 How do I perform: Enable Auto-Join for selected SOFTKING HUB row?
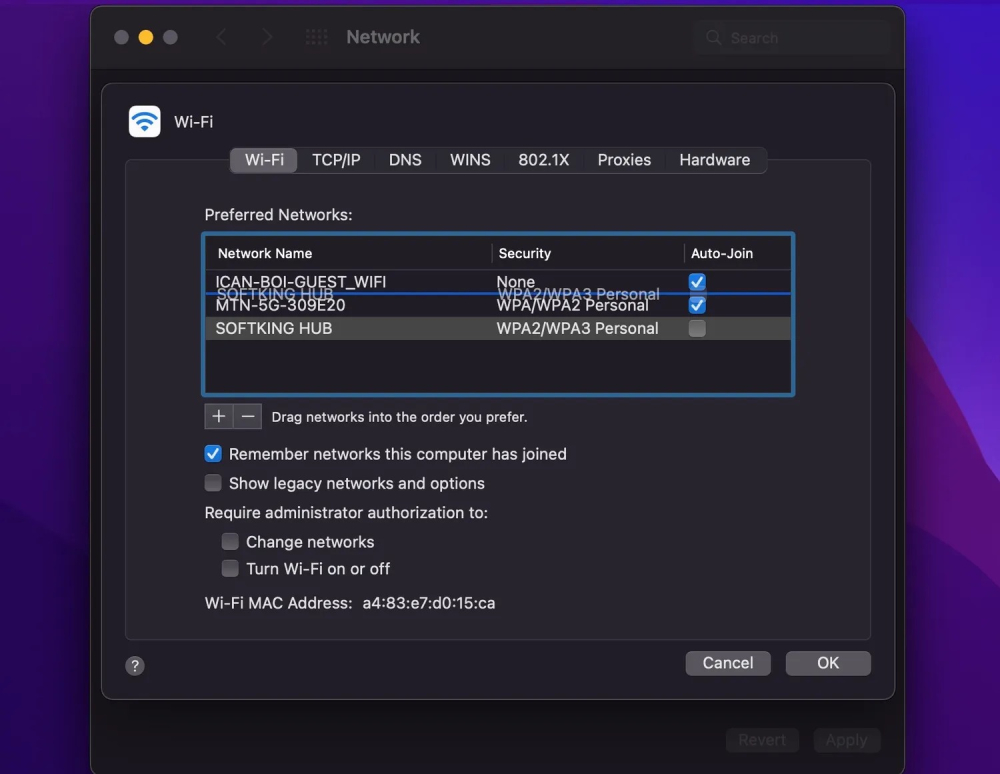coord(697,328)
